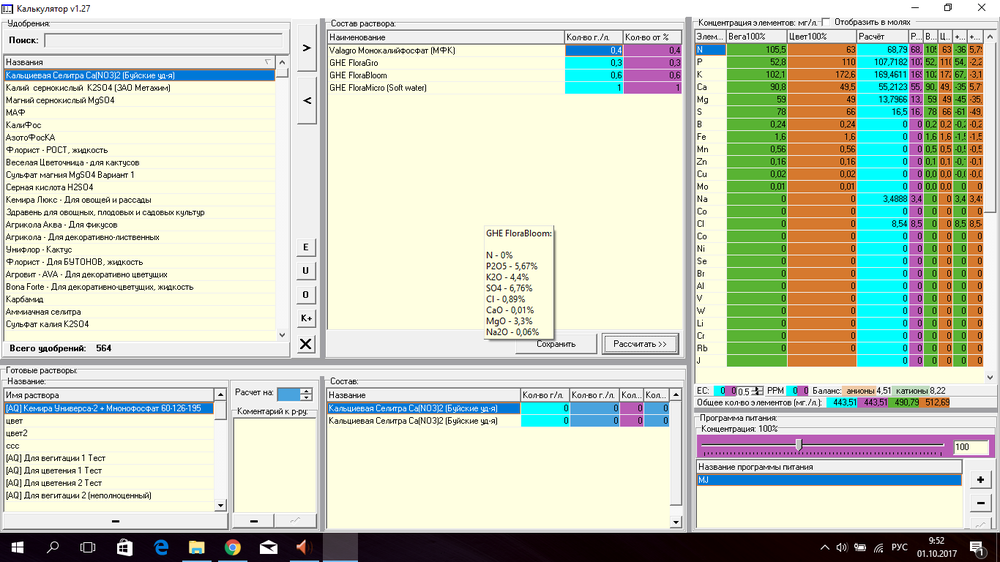Open Mail app from taskbar
The width and height of the screenshot is (1000, 562).
pos(268,547)
